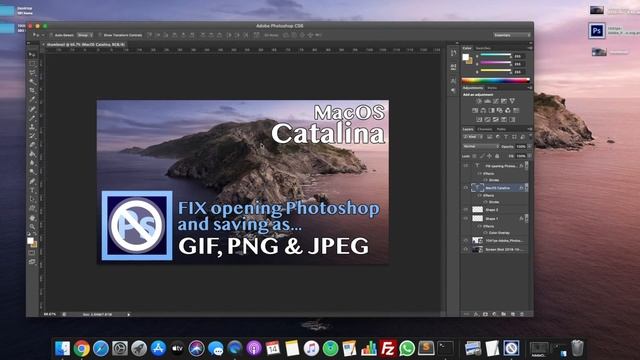Switch to the Styles tab
The width and height of the screenshot is (640, 360).
click(492, 88)
